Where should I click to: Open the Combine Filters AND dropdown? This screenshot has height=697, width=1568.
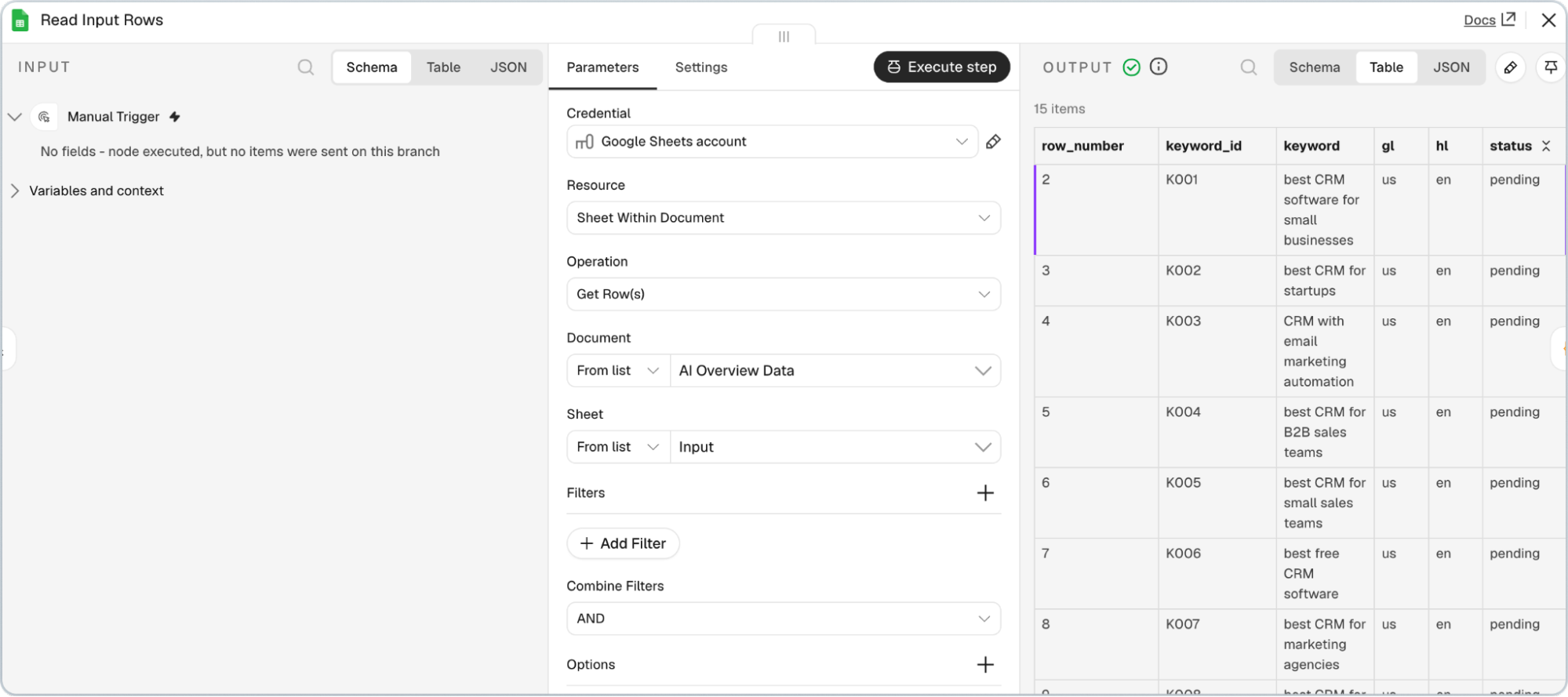point(784,619)
